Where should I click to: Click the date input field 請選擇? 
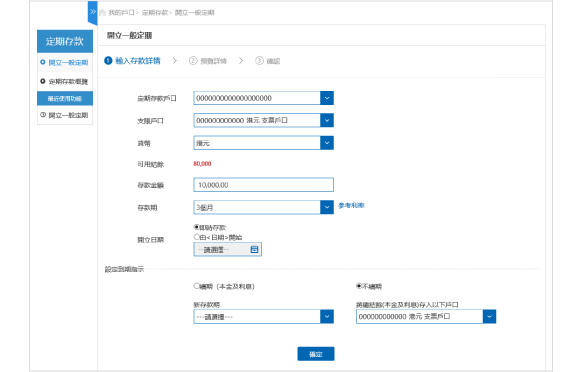[228, 249]
